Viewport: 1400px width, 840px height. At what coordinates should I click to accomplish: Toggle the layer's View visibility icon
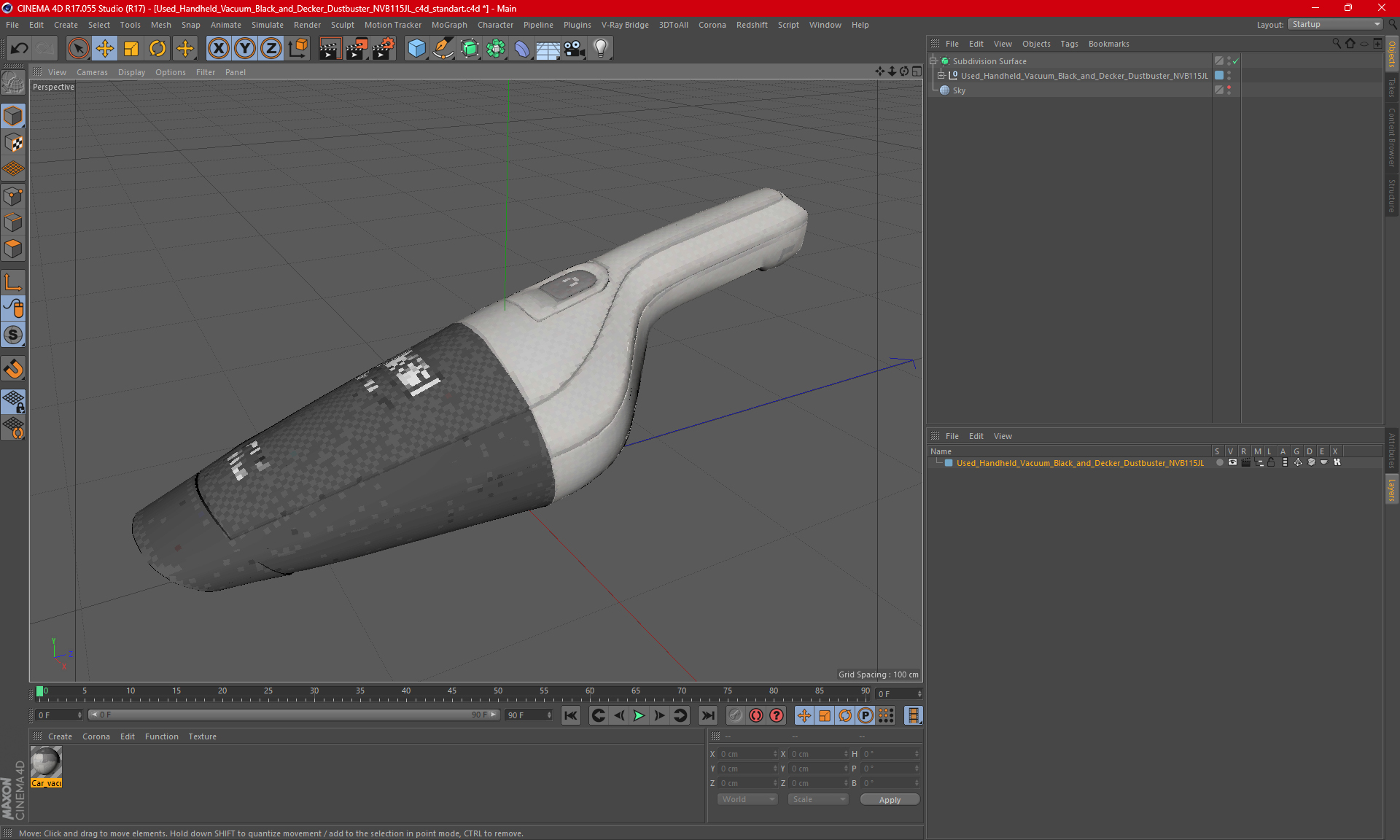tap(1232, 462)
